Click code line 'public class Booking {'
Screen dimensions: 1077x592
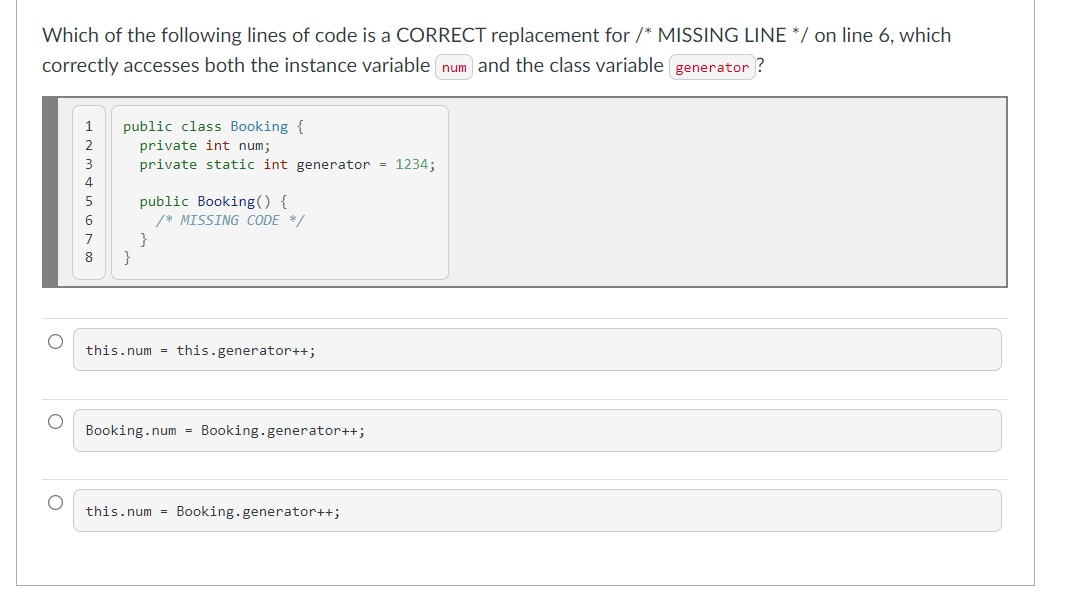(213, 126)
